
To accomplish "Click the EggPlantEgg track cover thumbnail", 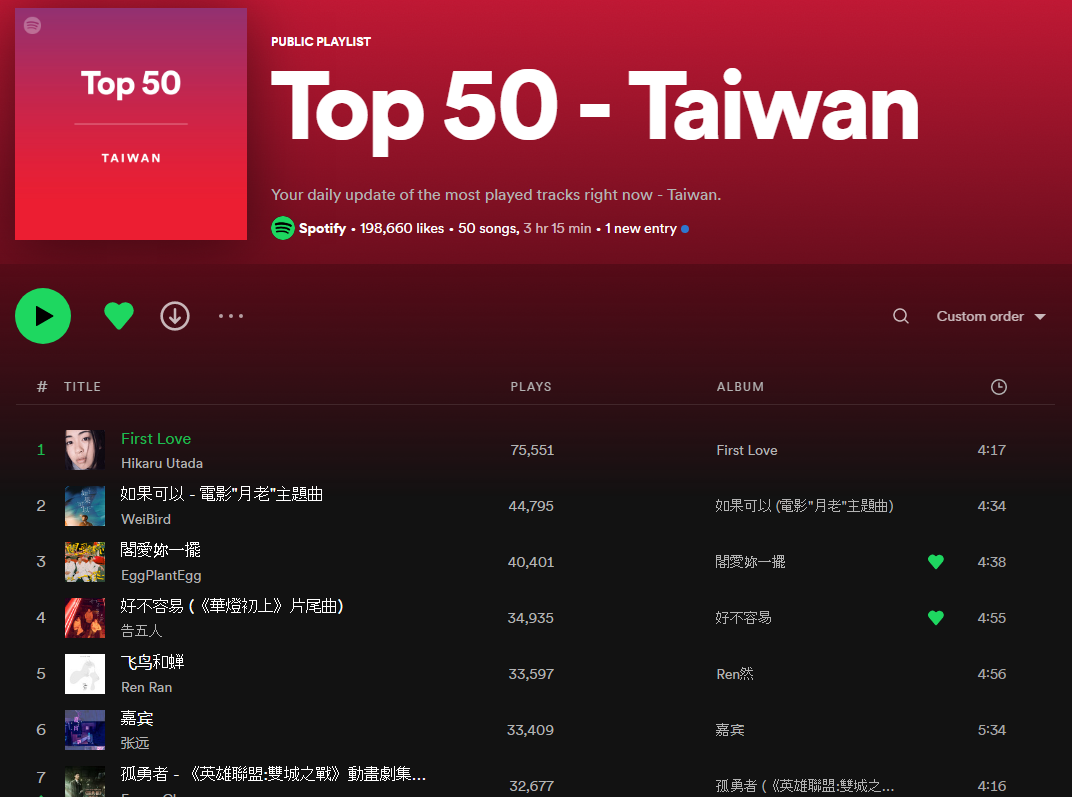I will (85, 562).
